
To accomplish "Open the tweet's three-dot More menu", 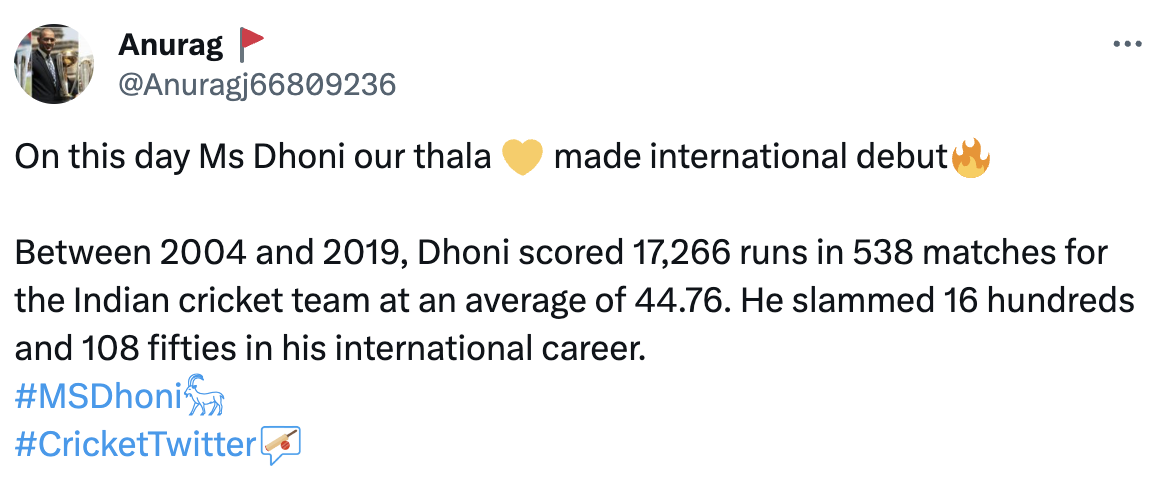I will tap(1127, 45).
